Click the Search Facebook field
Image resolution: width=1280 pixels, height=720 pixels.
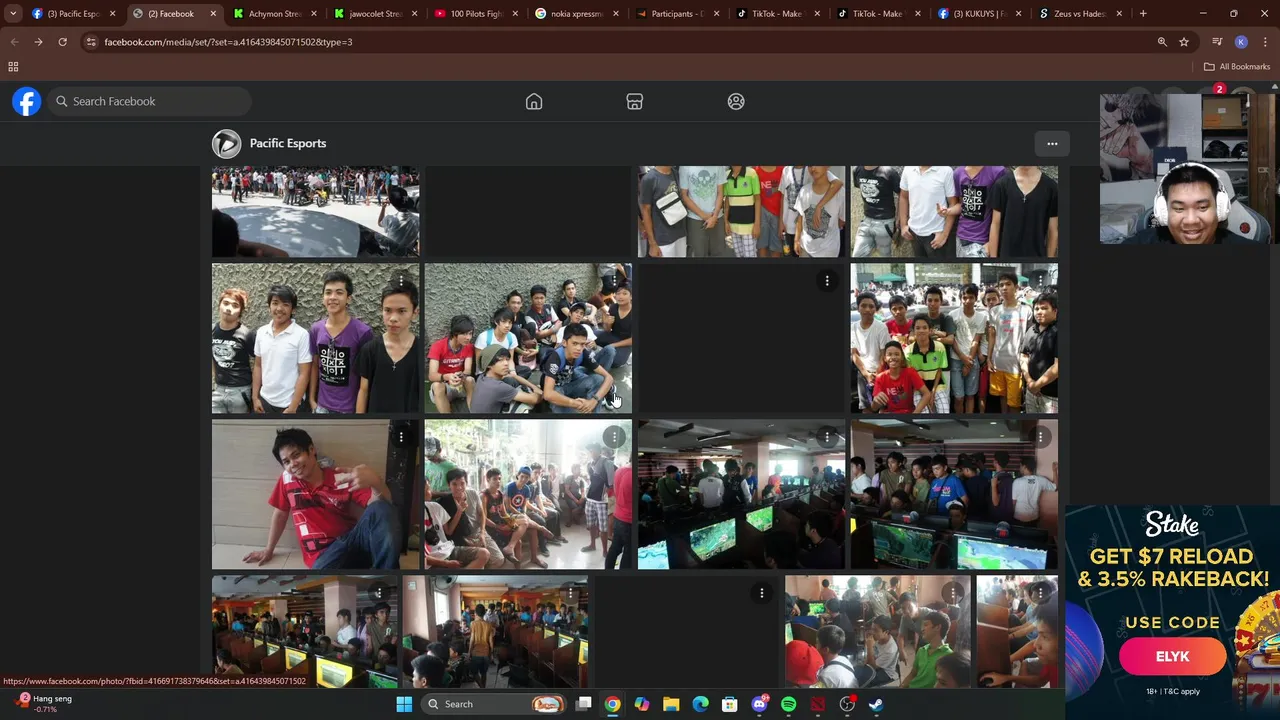(148, 101)
